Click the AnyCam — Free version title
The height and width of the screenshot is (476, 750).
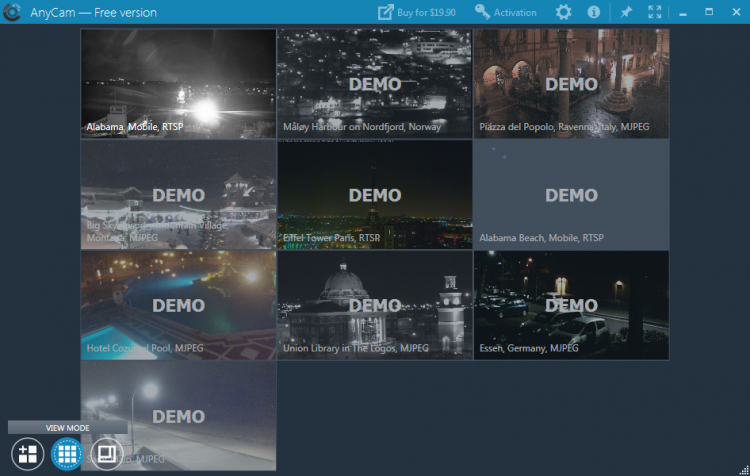tap(93, 12)
